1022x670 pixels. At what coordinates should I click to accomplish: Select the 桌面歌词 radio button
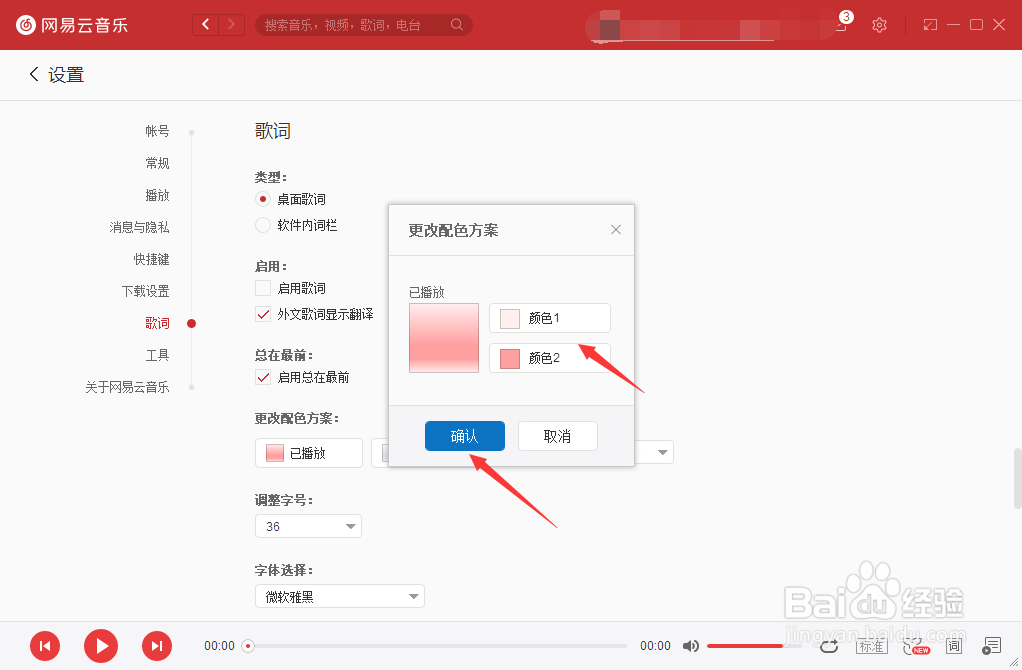click(262, 199)
